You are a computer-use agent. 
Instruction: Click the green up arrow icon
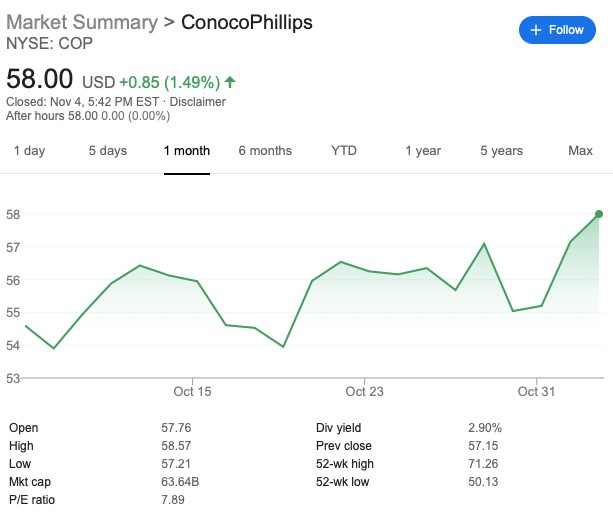click(230, 82)
